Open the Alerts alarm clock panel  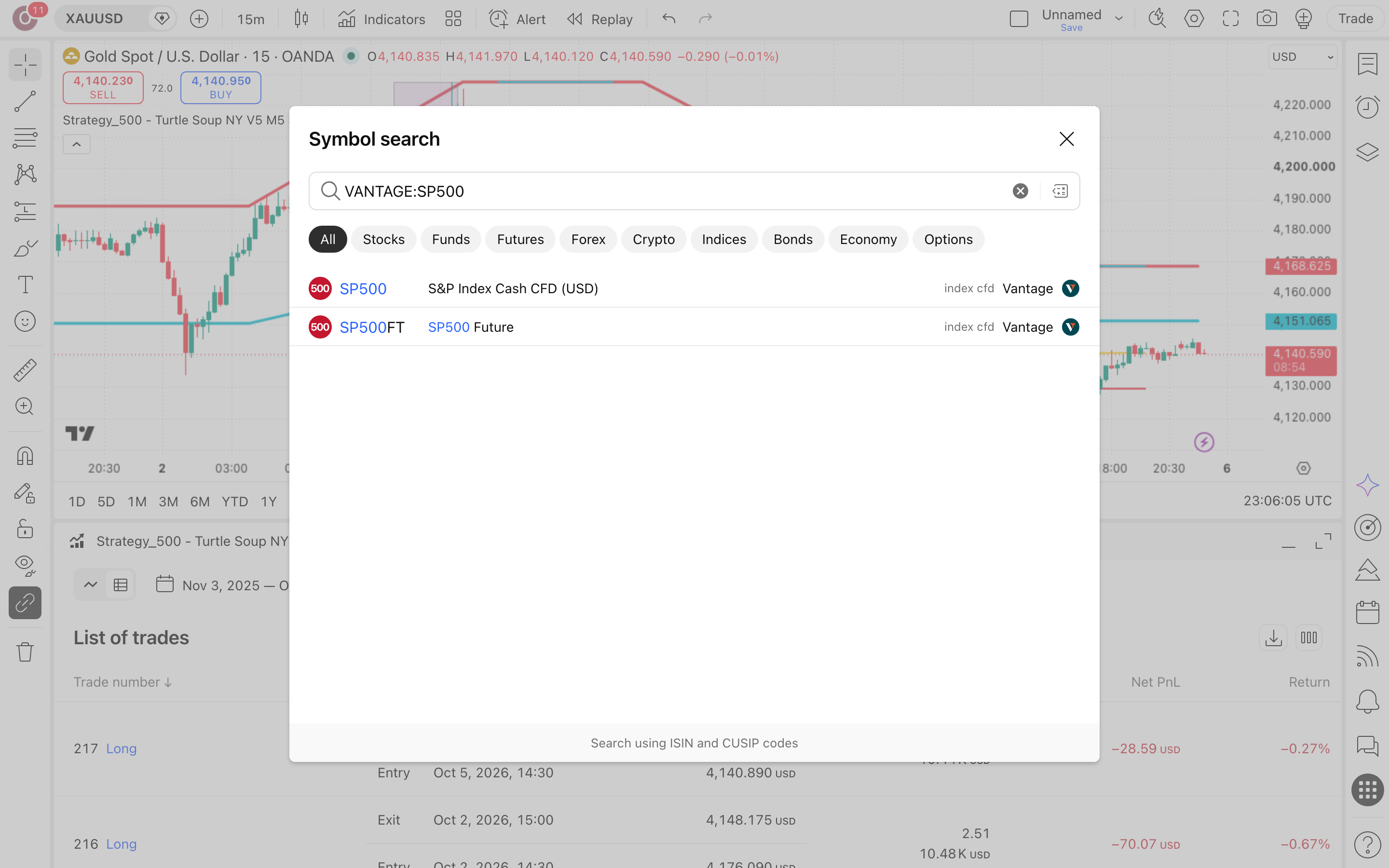pos(1367,107)
